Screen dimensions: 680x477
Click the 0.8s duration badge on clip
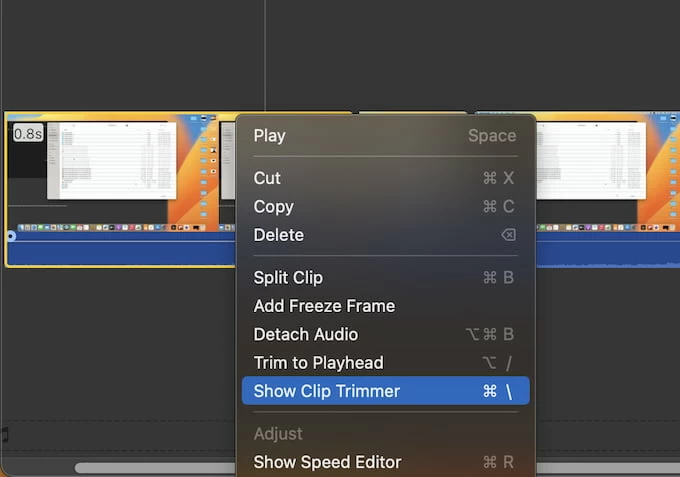(x=28, y=133)
